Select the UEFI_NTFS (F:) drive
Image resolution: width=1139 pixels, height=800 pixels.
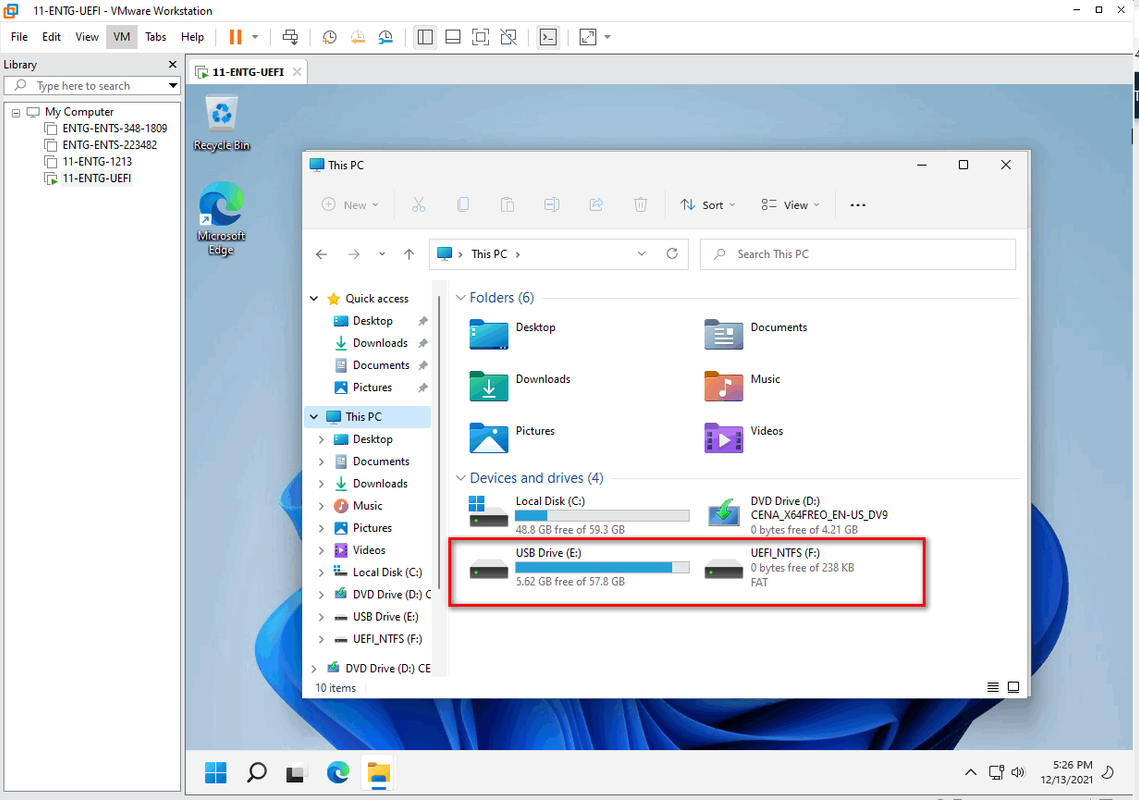780,567
